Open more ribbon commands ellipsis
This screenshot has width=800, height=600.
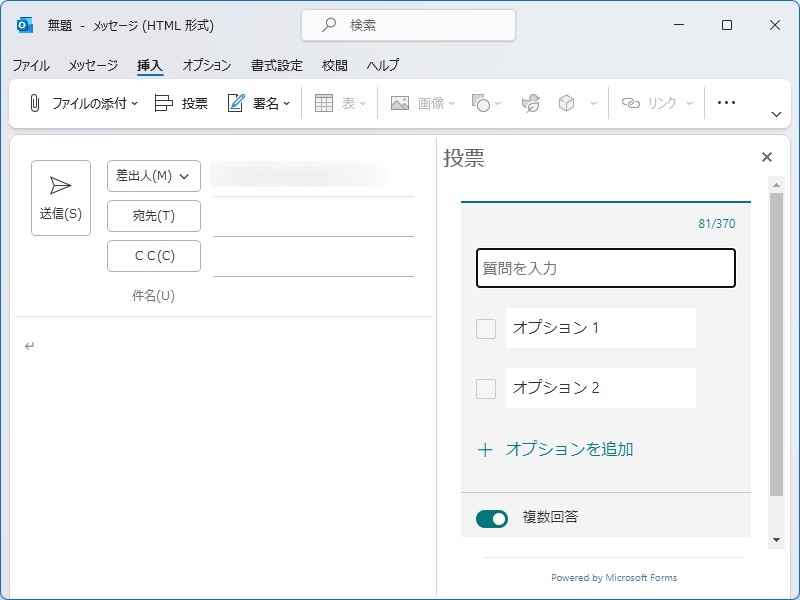pos(726,103)
